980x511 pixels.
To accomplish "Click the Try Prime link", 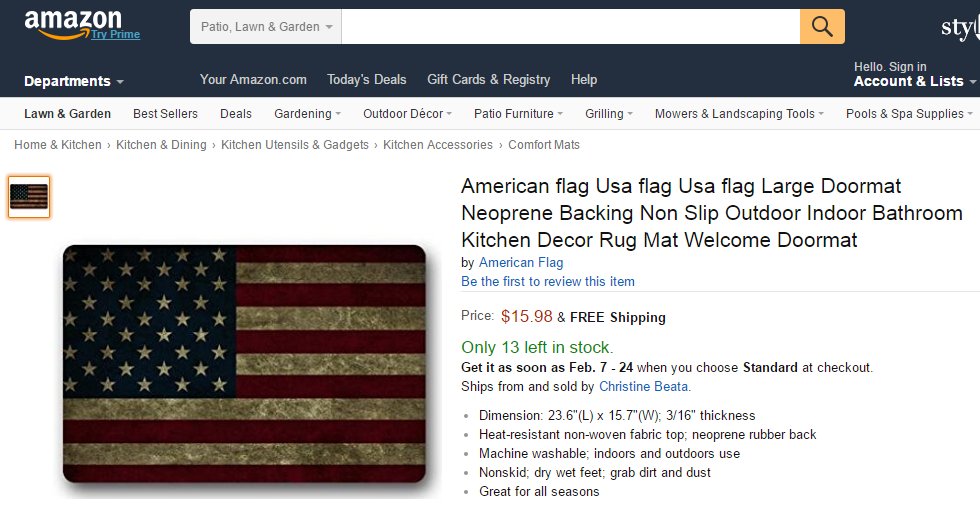I will [115, 34].
